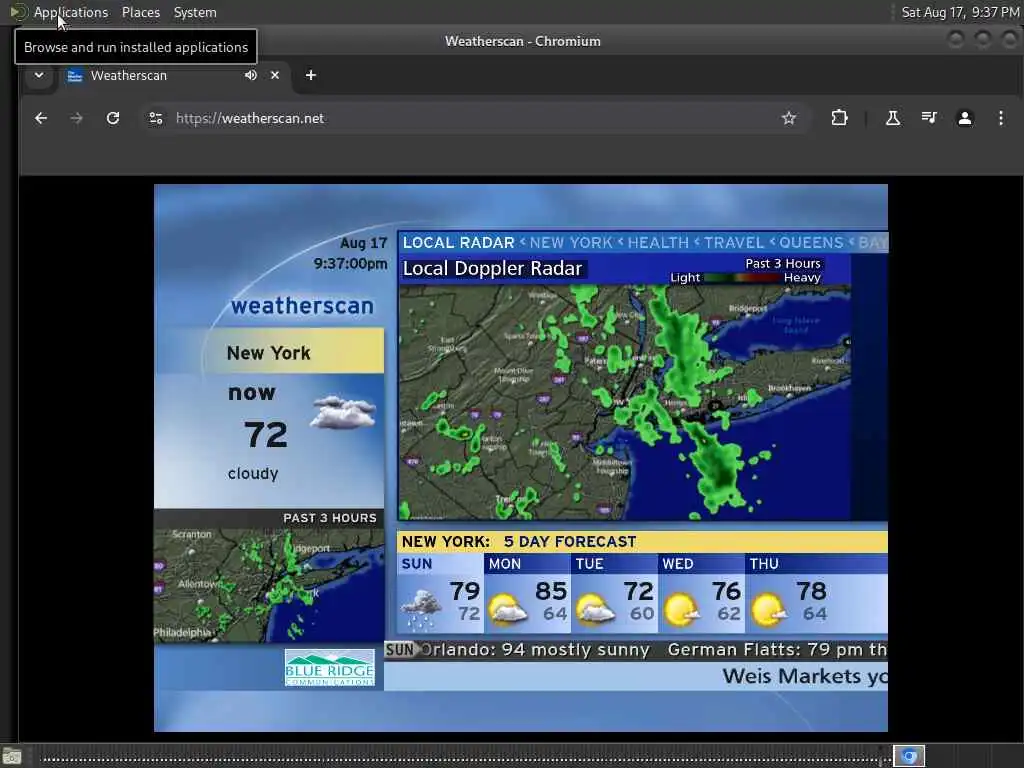Click the weatherscan logo text
The width and height of the screenshot is (1024, 768).
[302, 306]
